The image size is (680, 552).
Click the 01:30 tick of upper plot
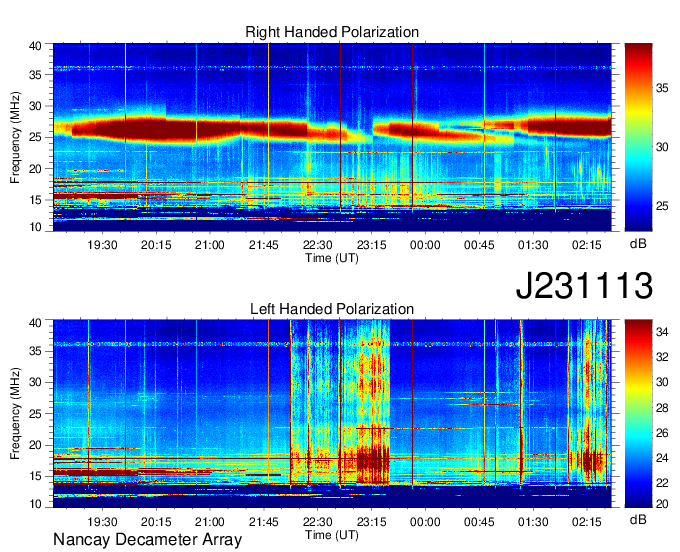pos(533,245)
